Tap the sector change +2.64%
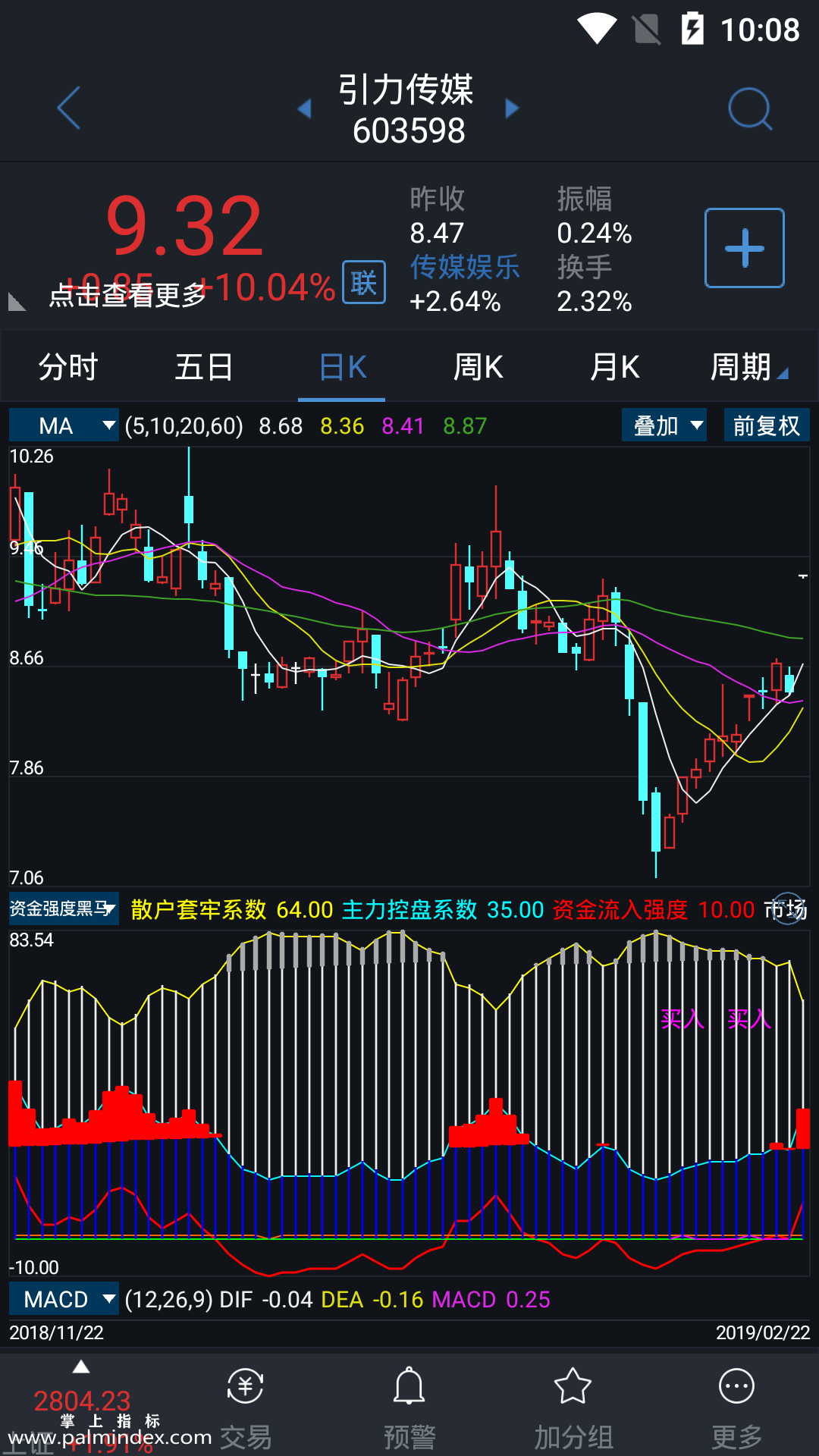The height and width of the screenshot is (1456, 819). 455,302
